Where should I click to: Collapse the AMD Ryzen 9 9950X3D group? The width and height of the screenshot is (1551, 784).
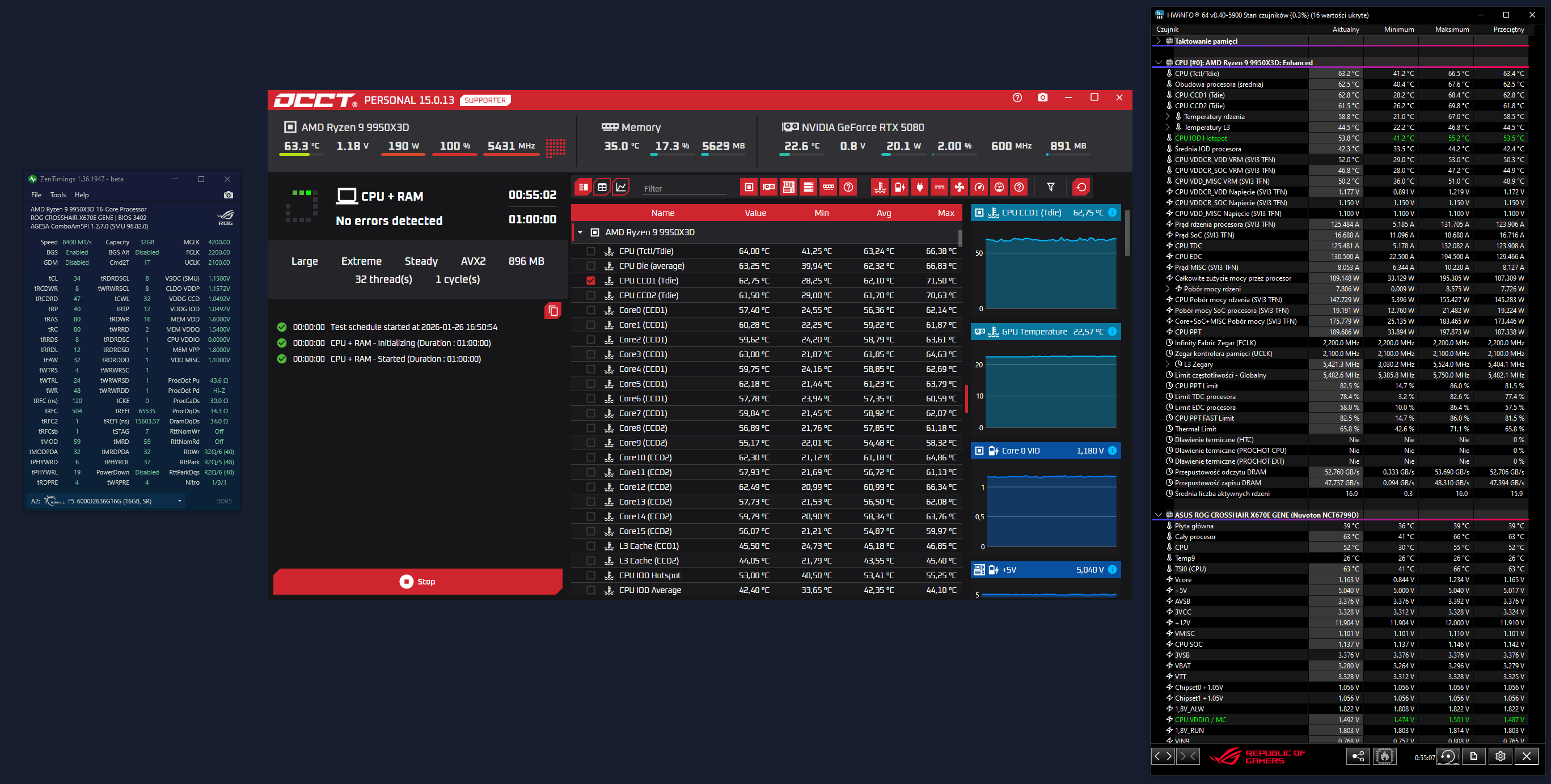[580, 232]
